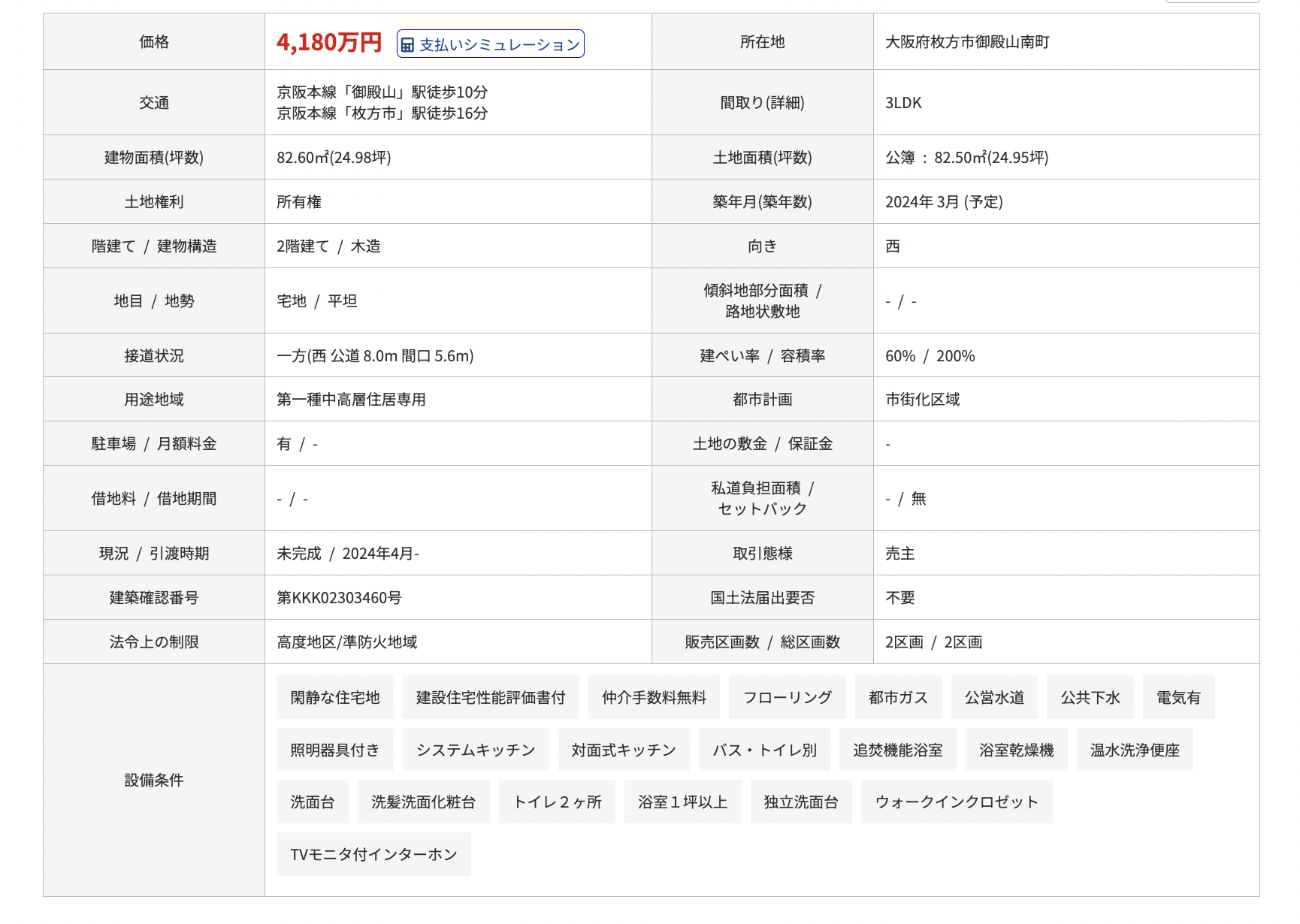The height and width of the screenshot is (924, 1300).
Task: Select the トイレ２ヶ所 tag
Action: [x=557, y=802]
